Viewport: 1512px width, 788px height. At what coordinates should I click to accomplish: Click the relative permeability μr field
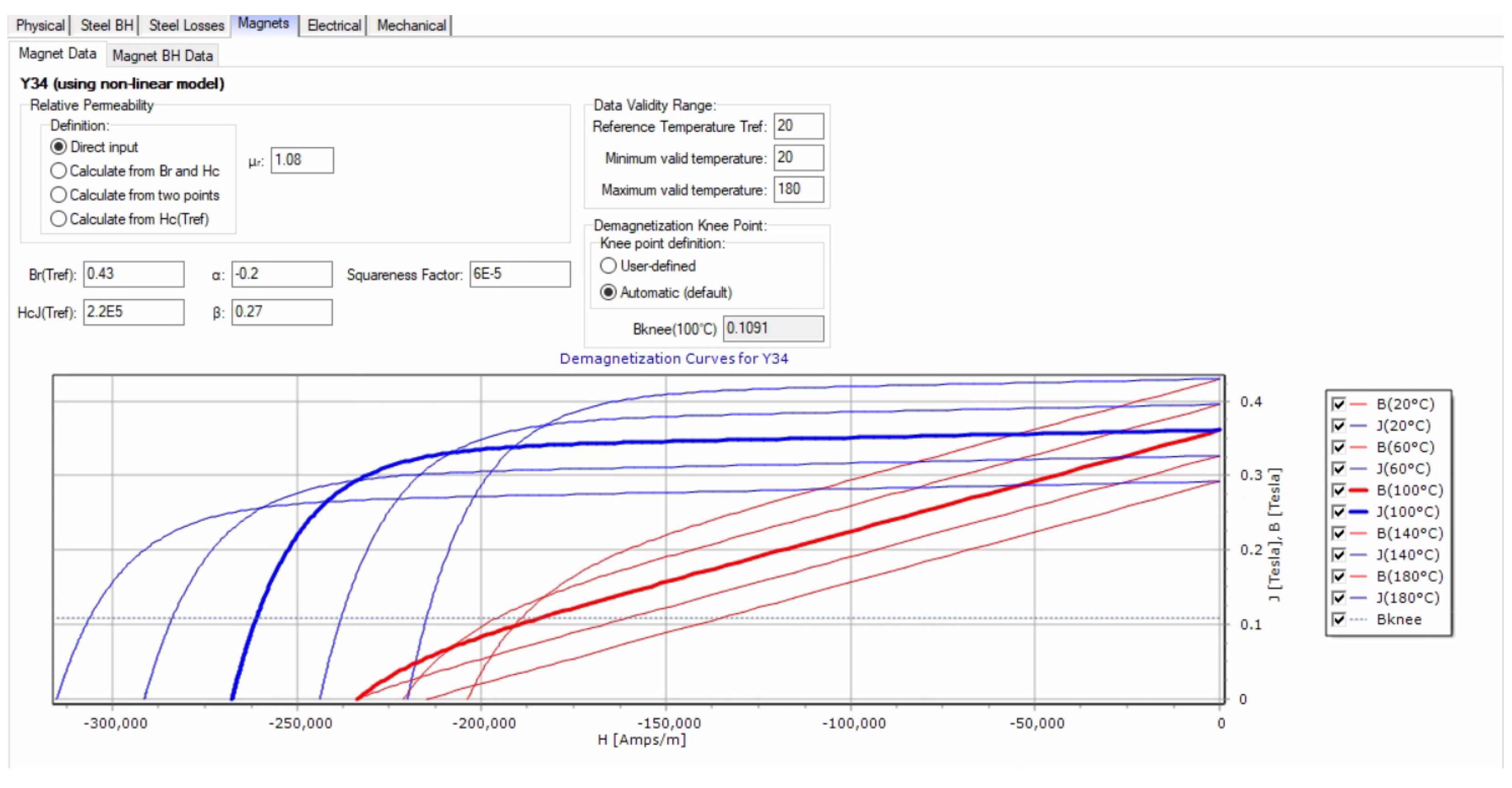coord(301,160)
